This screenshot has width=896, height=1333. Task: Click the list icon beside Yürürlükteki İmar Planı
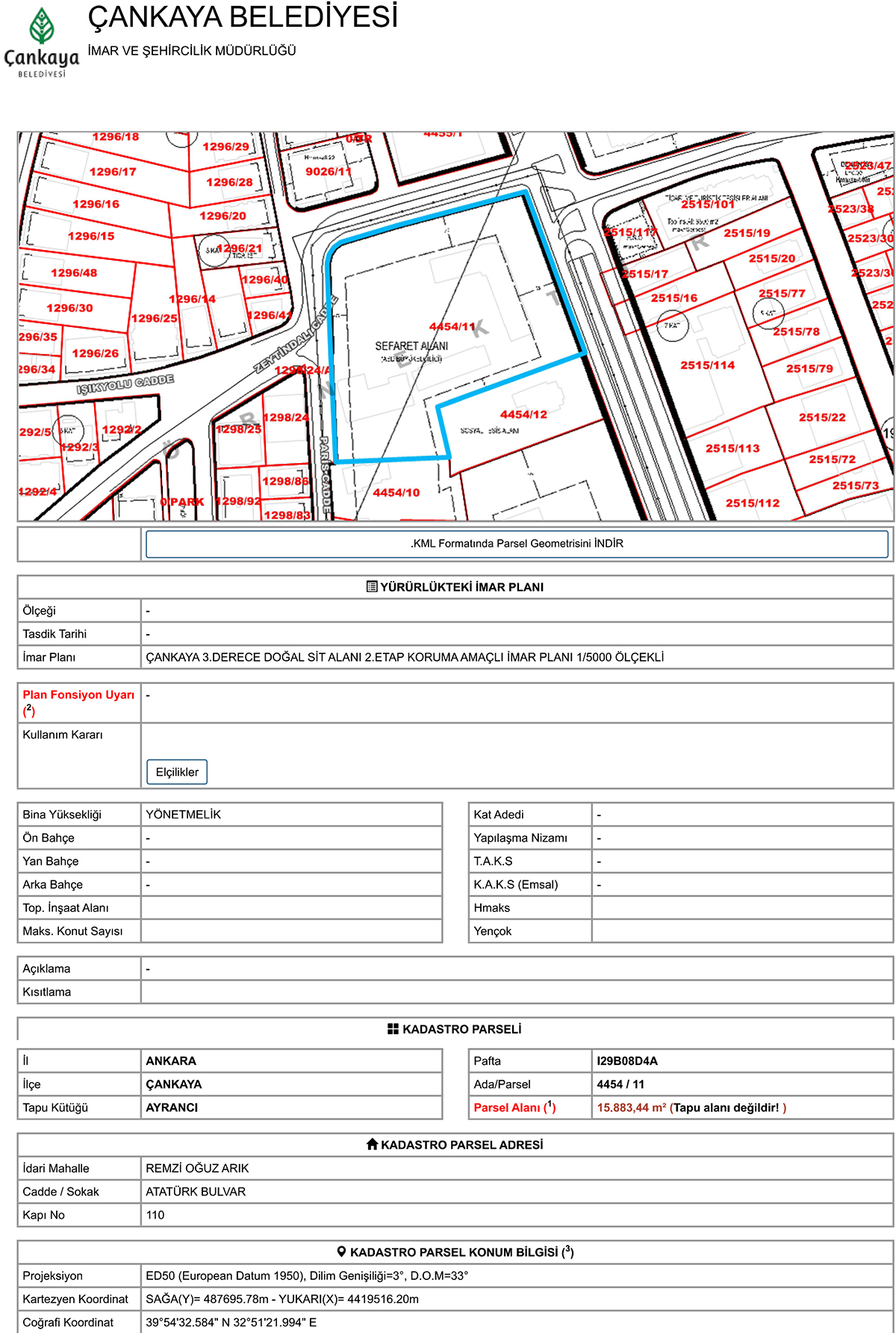click(x=372, y=587)
